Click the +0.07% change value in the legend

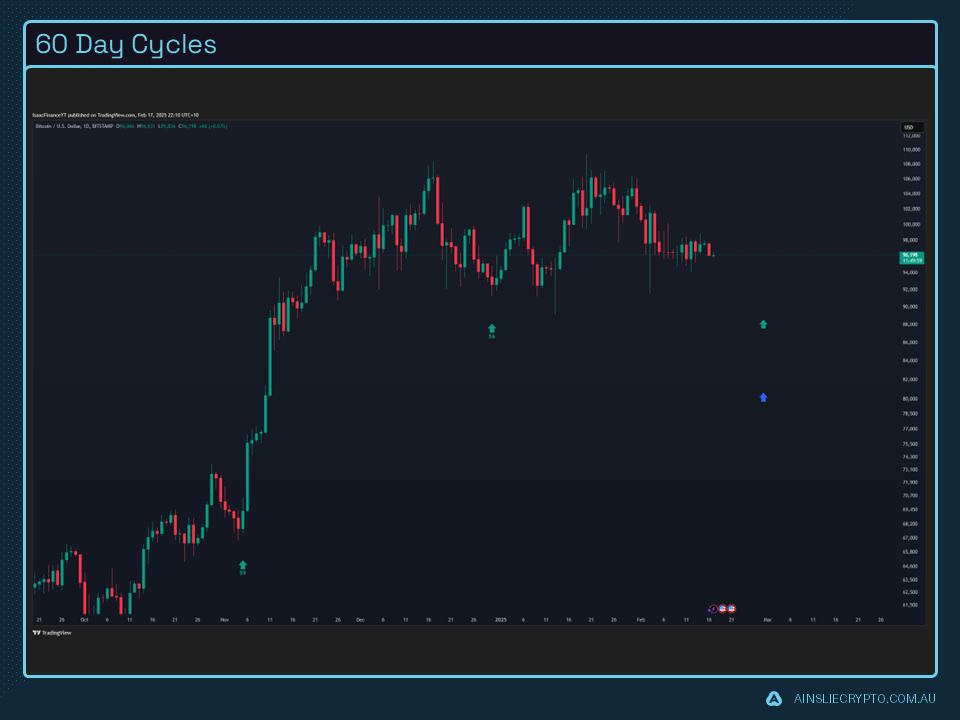(x=220, y=126)
